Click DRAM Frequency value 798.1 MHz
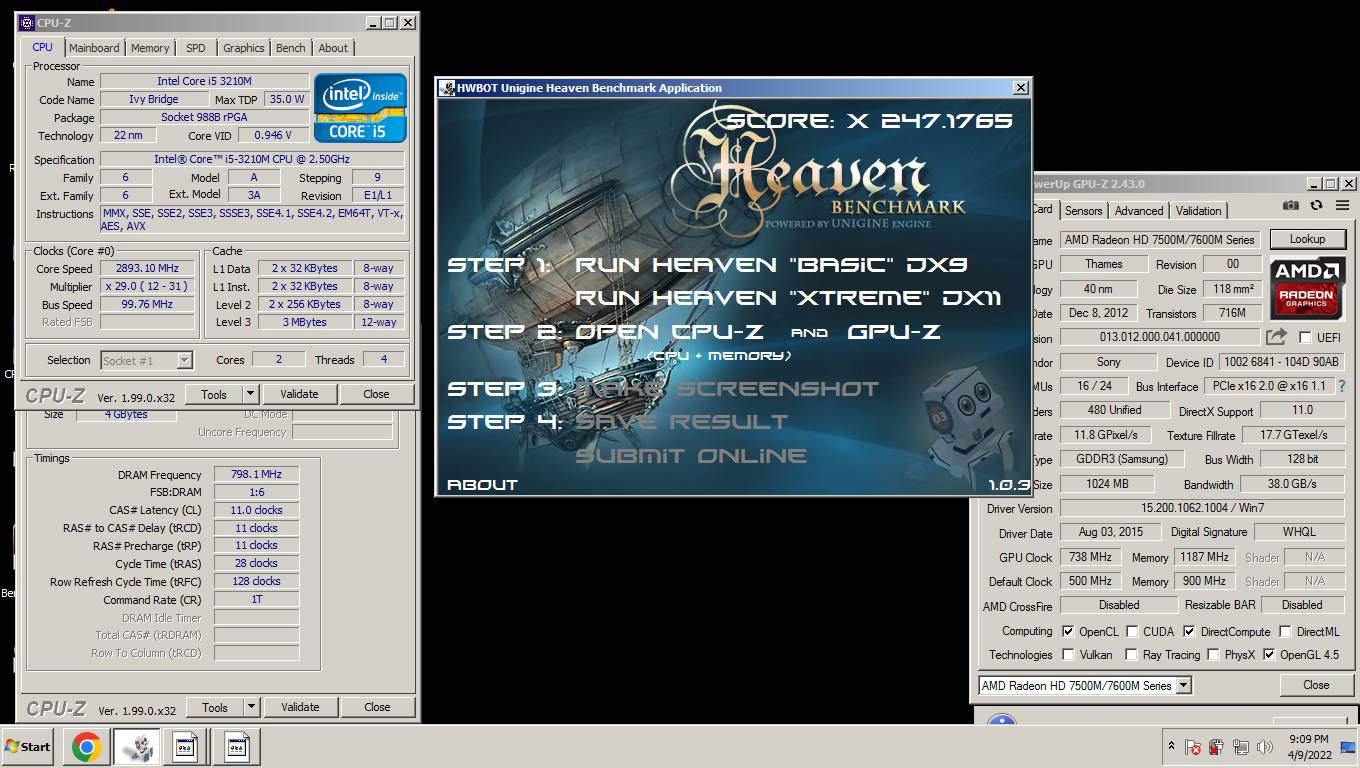Image resolution: width=1360 pixels, height=768 pixels. [256, 474]
